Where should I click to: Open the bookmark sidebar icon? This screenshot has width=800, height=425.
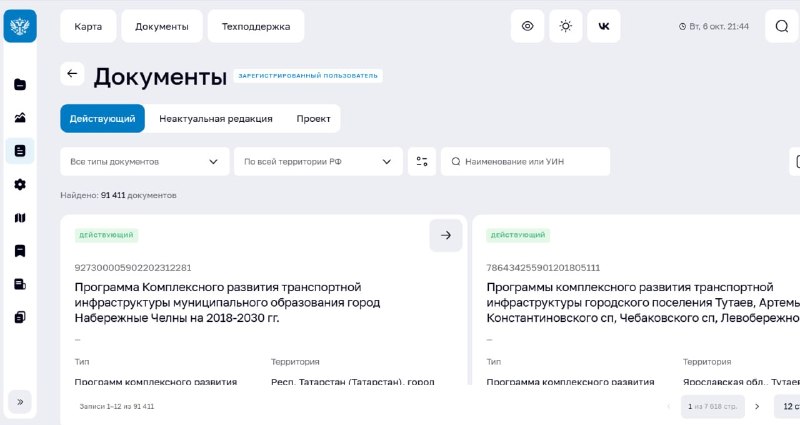20,251
